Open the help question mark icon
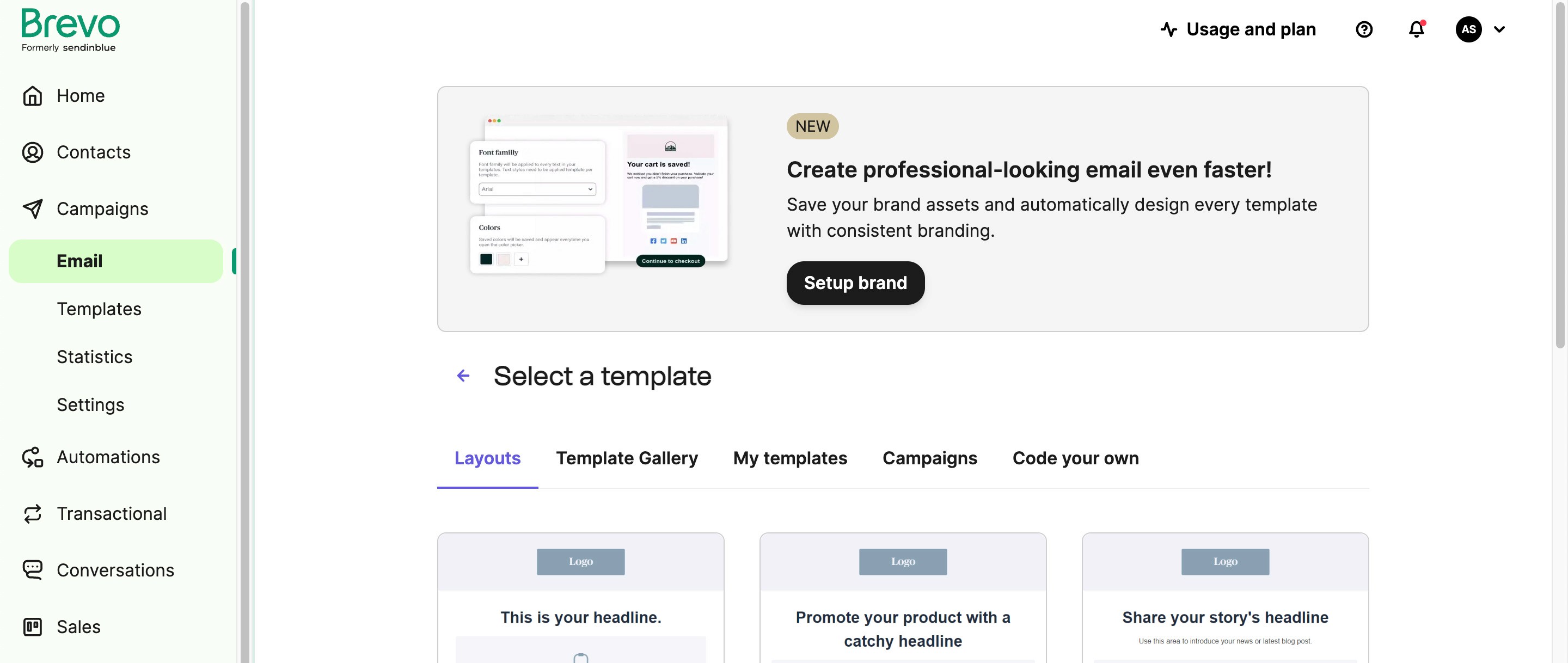This screenshot has width=1568, height=663. 1364,29
